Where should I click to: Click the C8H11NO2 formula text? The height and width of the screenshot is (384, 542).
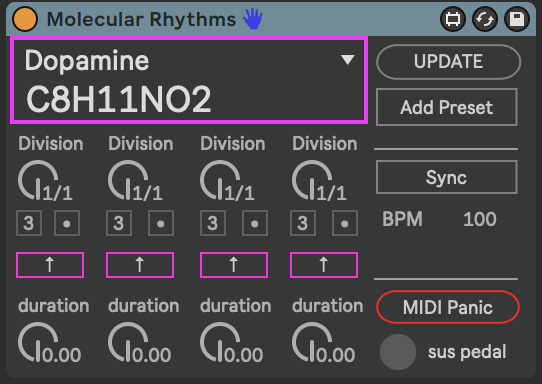point(119,100)
